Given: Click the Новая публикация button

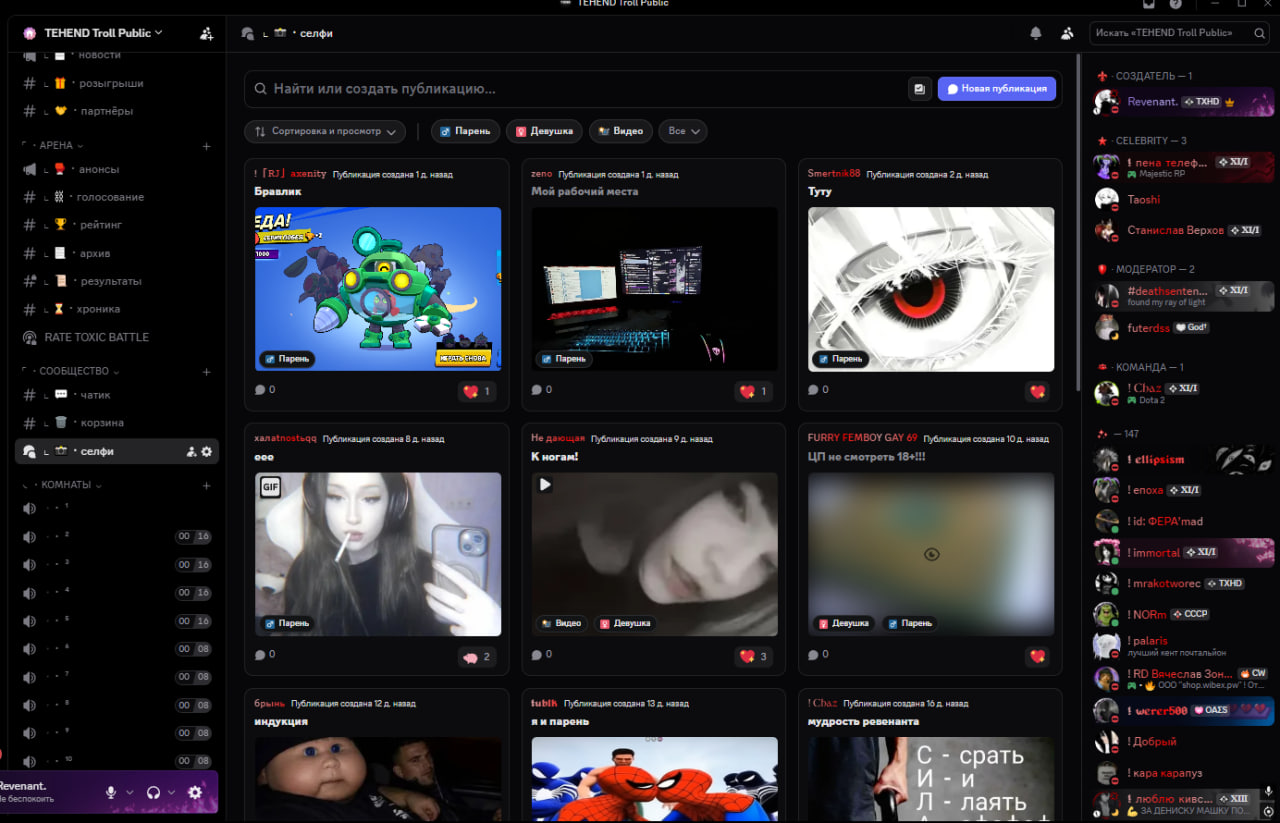Looking at the screenshot, I should coord(997,89).
